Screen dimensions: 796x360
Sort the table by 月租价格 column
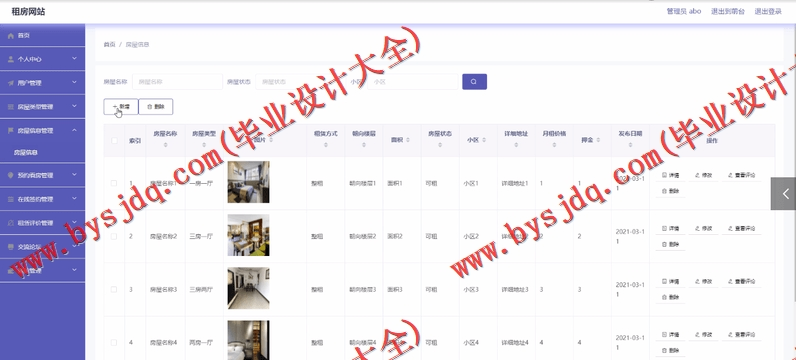pos(554,145)
